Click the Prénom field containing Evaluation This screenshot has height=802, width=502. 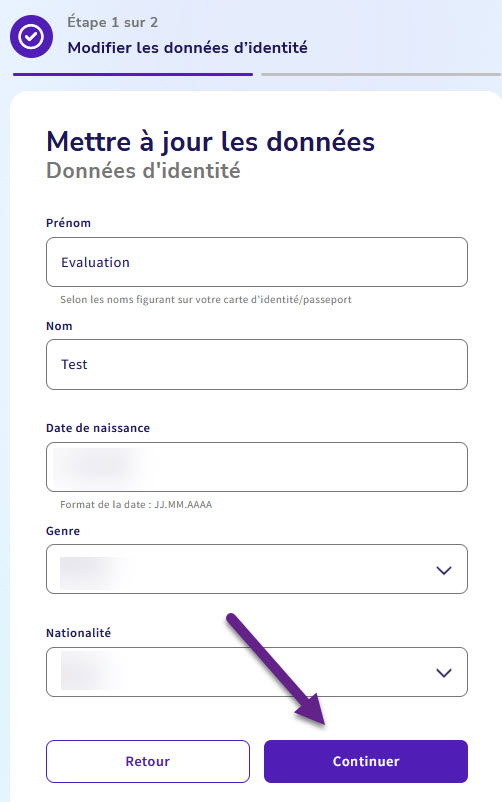click(257, 262)
